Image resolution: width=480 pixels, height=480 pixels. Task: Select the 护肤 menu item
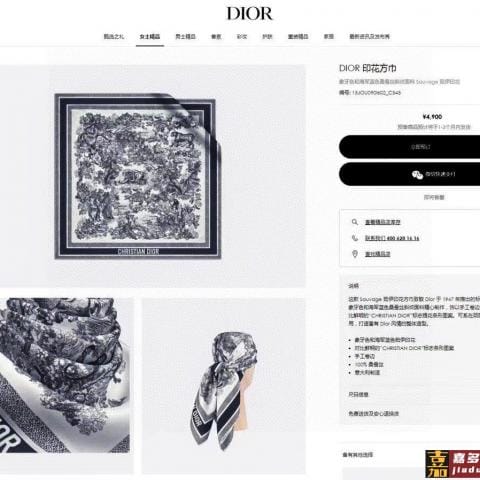pos(267,37)
